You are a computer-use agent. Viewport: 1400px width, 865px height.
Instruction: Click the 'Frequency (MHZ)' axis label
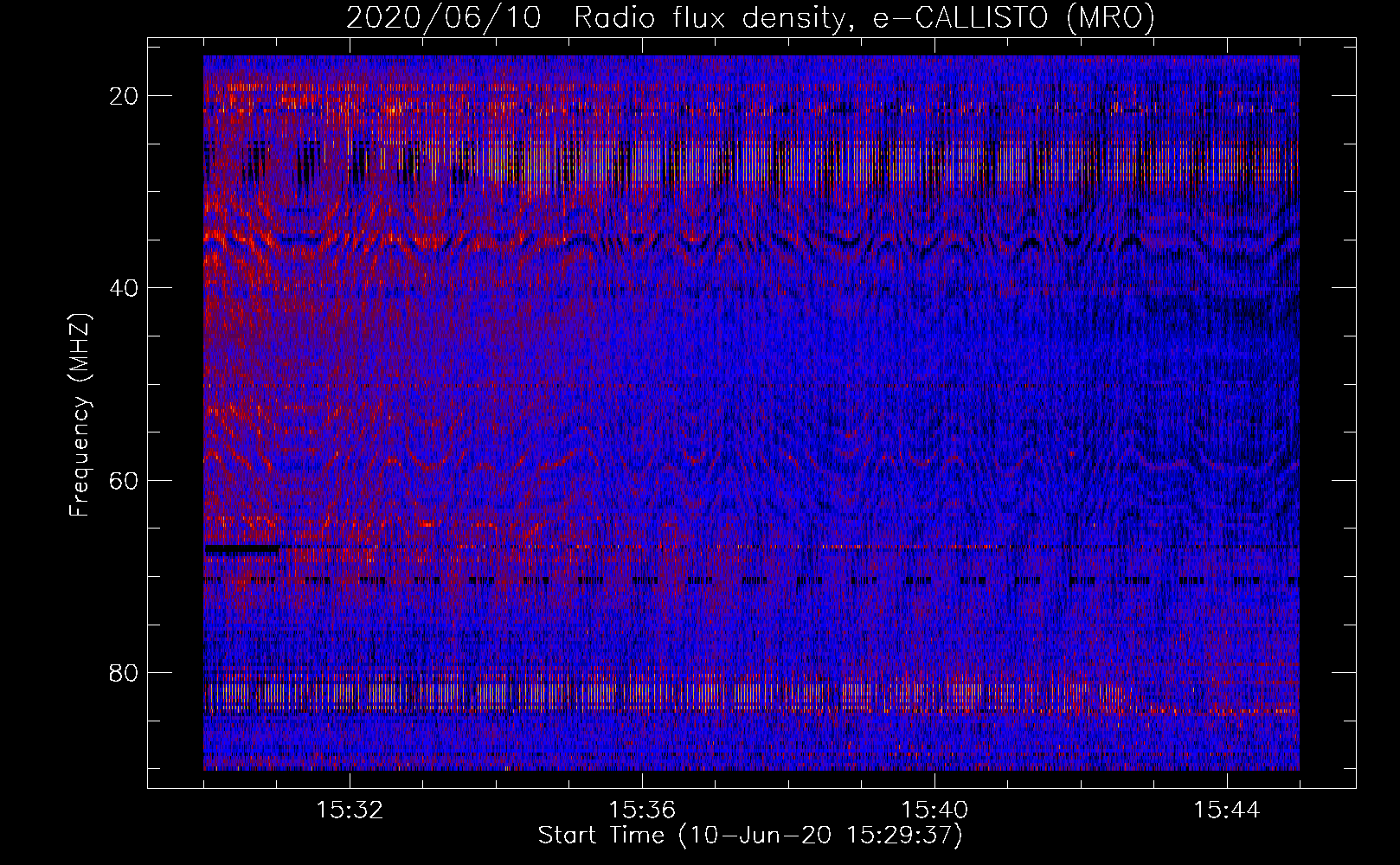click(80, 414)
